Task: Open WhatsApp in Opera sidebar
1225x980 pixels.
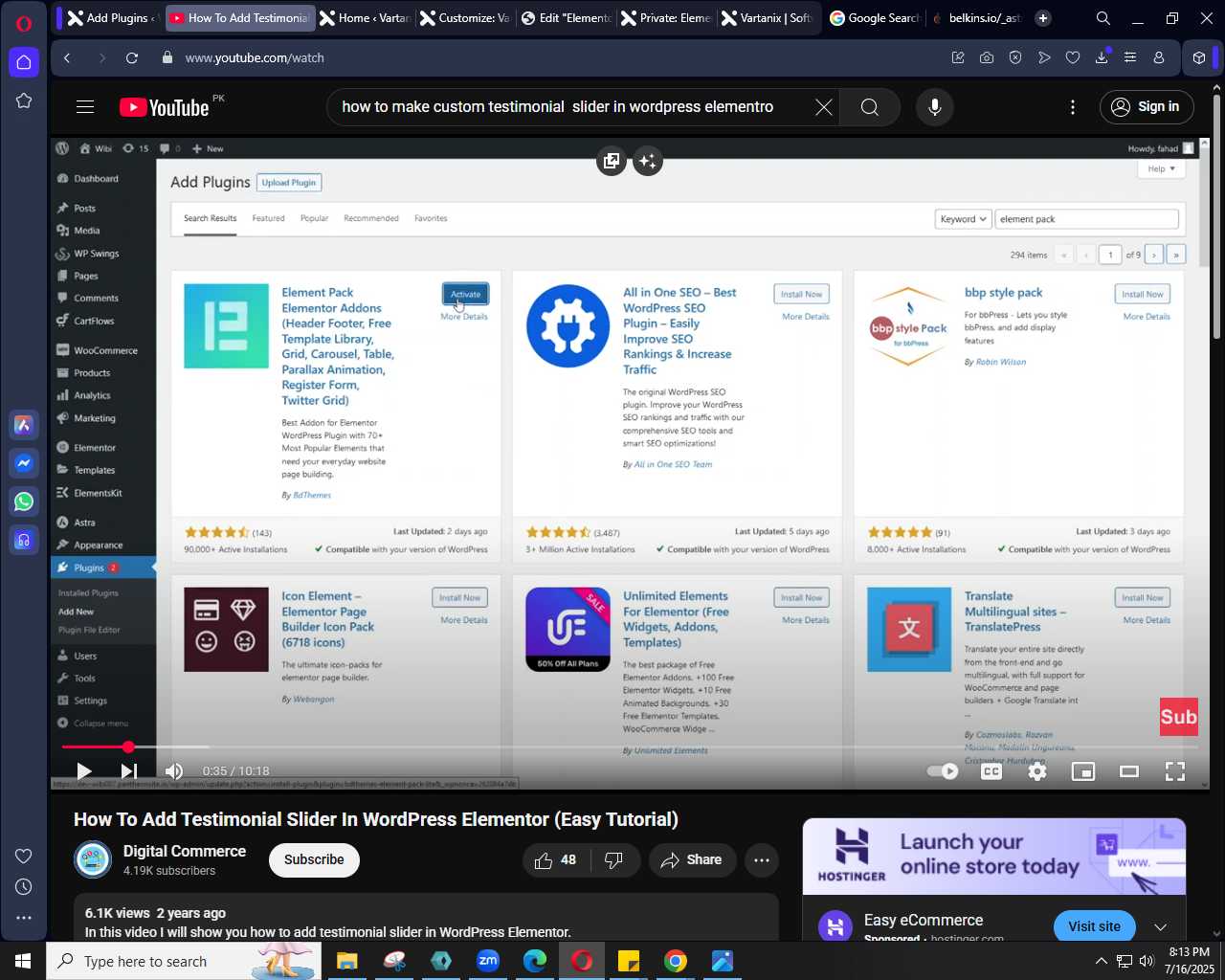Action: coord(24,501)
